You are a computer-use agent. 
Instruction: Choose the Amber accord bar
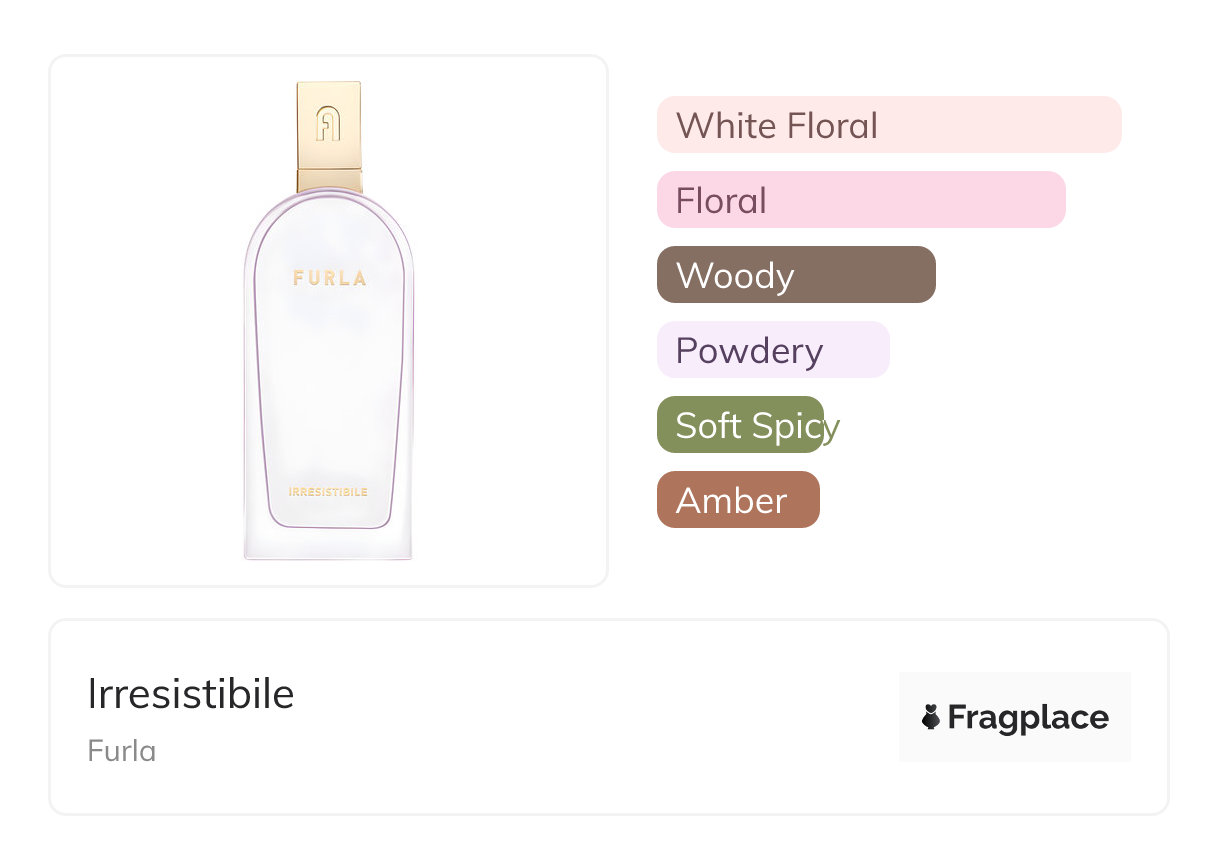[x=737, y=500]
